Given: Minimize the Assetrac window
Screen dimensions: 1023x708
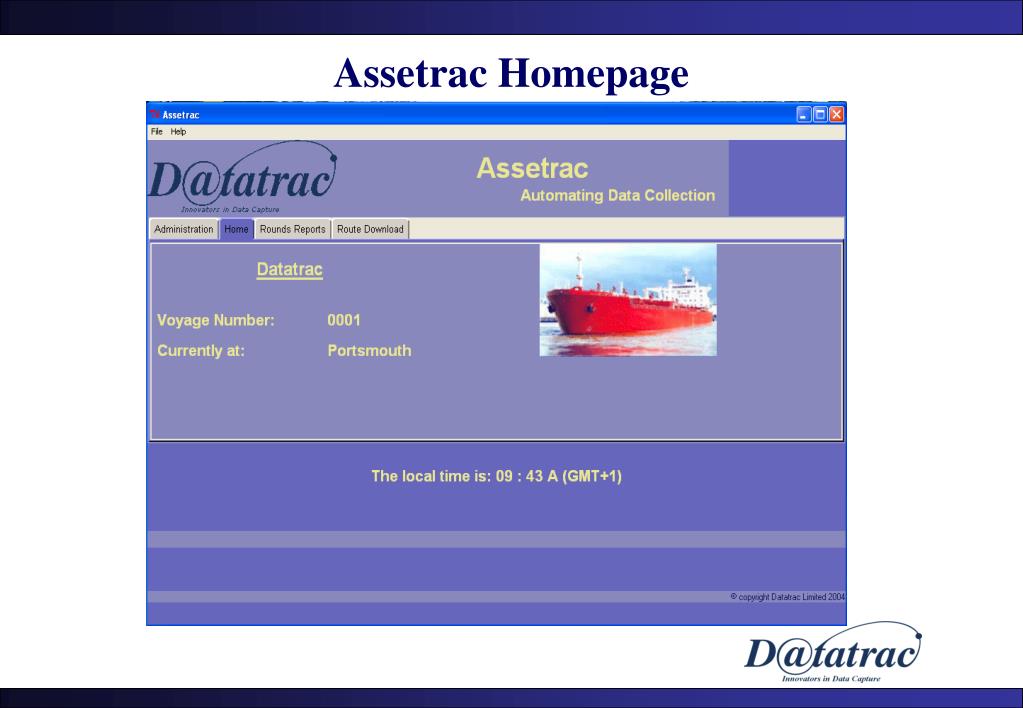Looking at the screenshot, I should click(x=804, y=115).
